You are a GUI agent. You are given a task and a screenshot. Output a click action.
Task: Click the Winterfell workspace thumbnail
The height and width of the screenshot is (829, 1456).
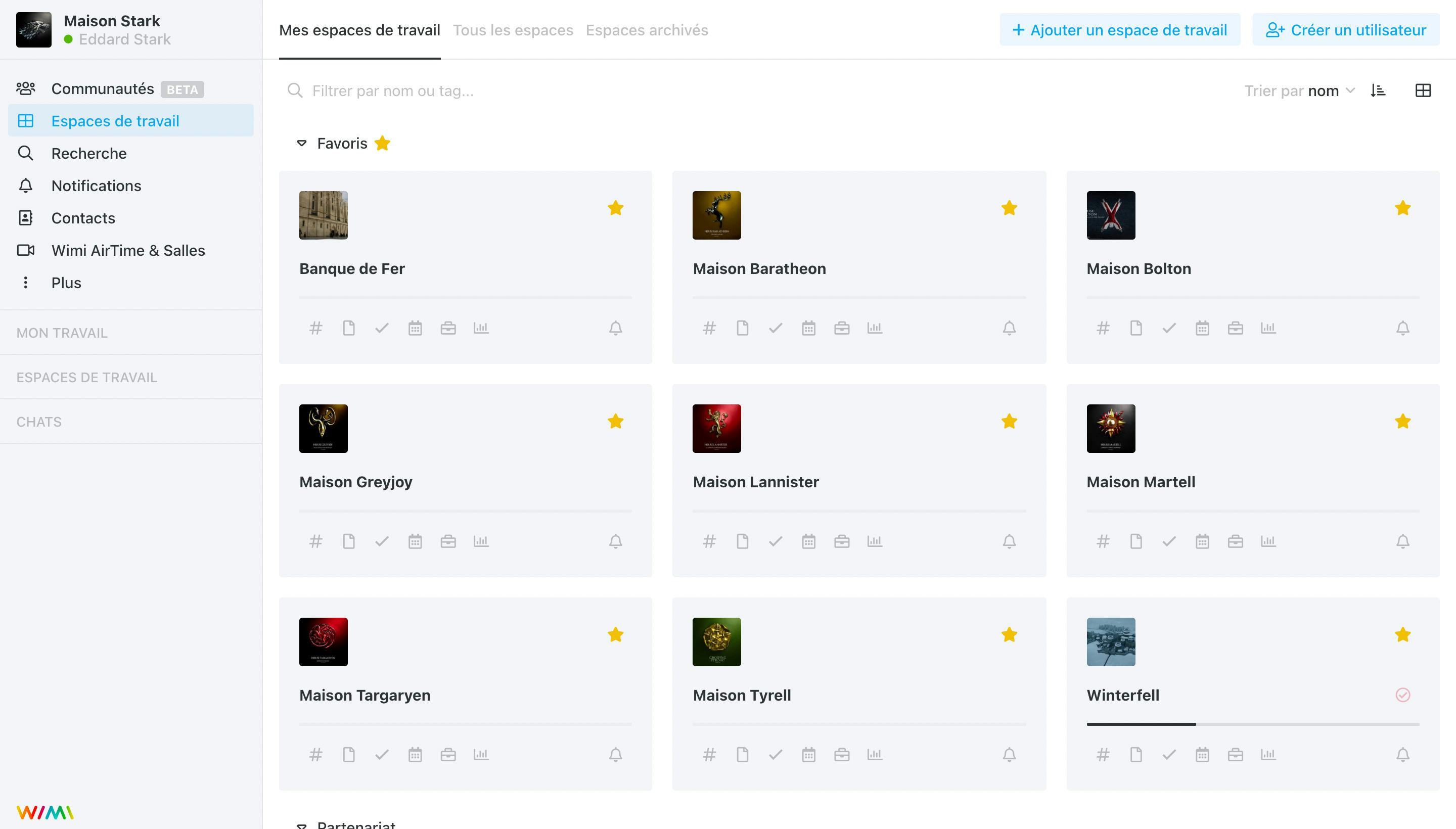click(x=1111, y=641)
